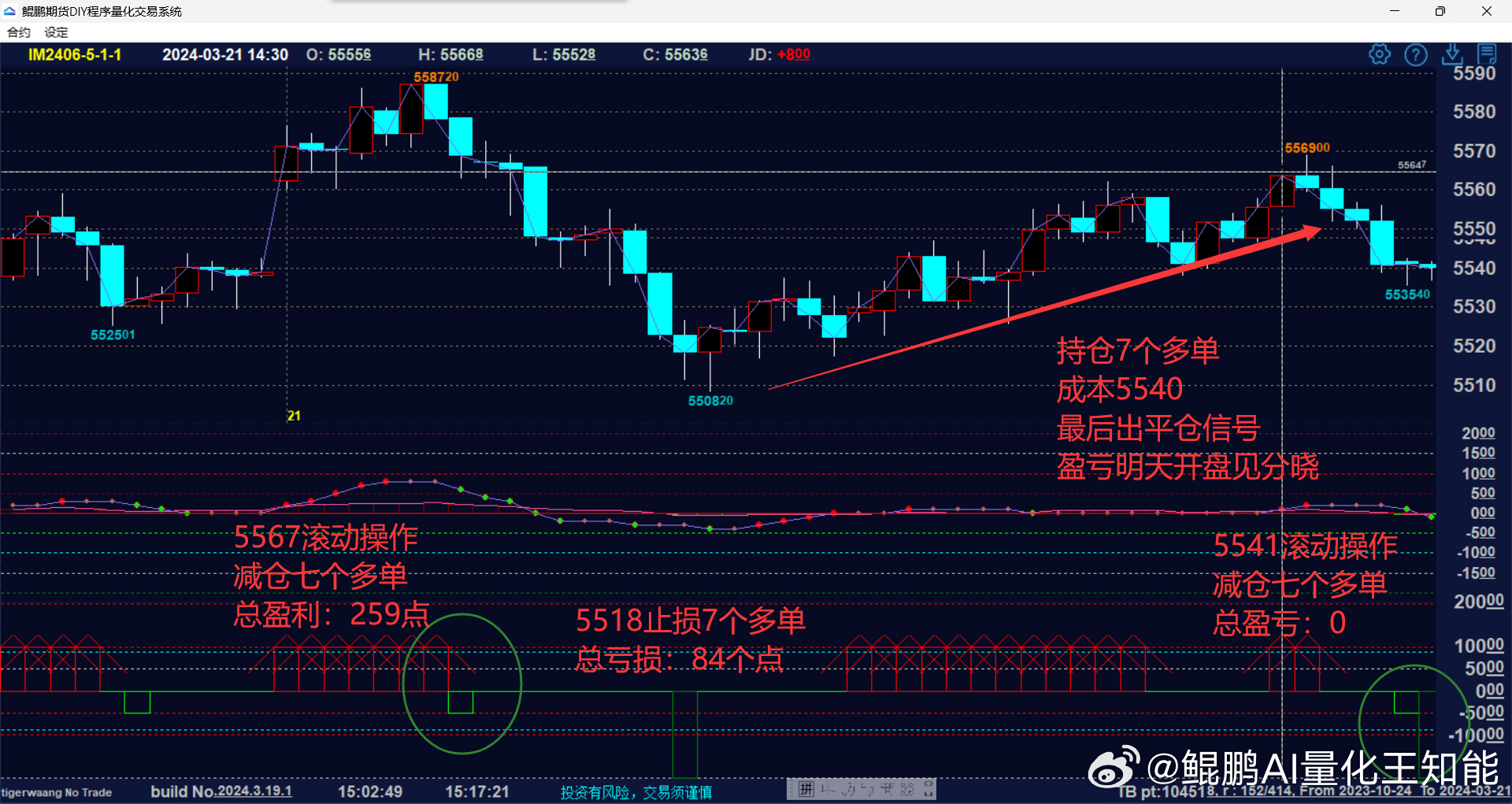Image resolution: width=1512 pixels, height=804 pixels.
Task: Click the 2024-03-21 14:30 timestamp
Action: 225,54
